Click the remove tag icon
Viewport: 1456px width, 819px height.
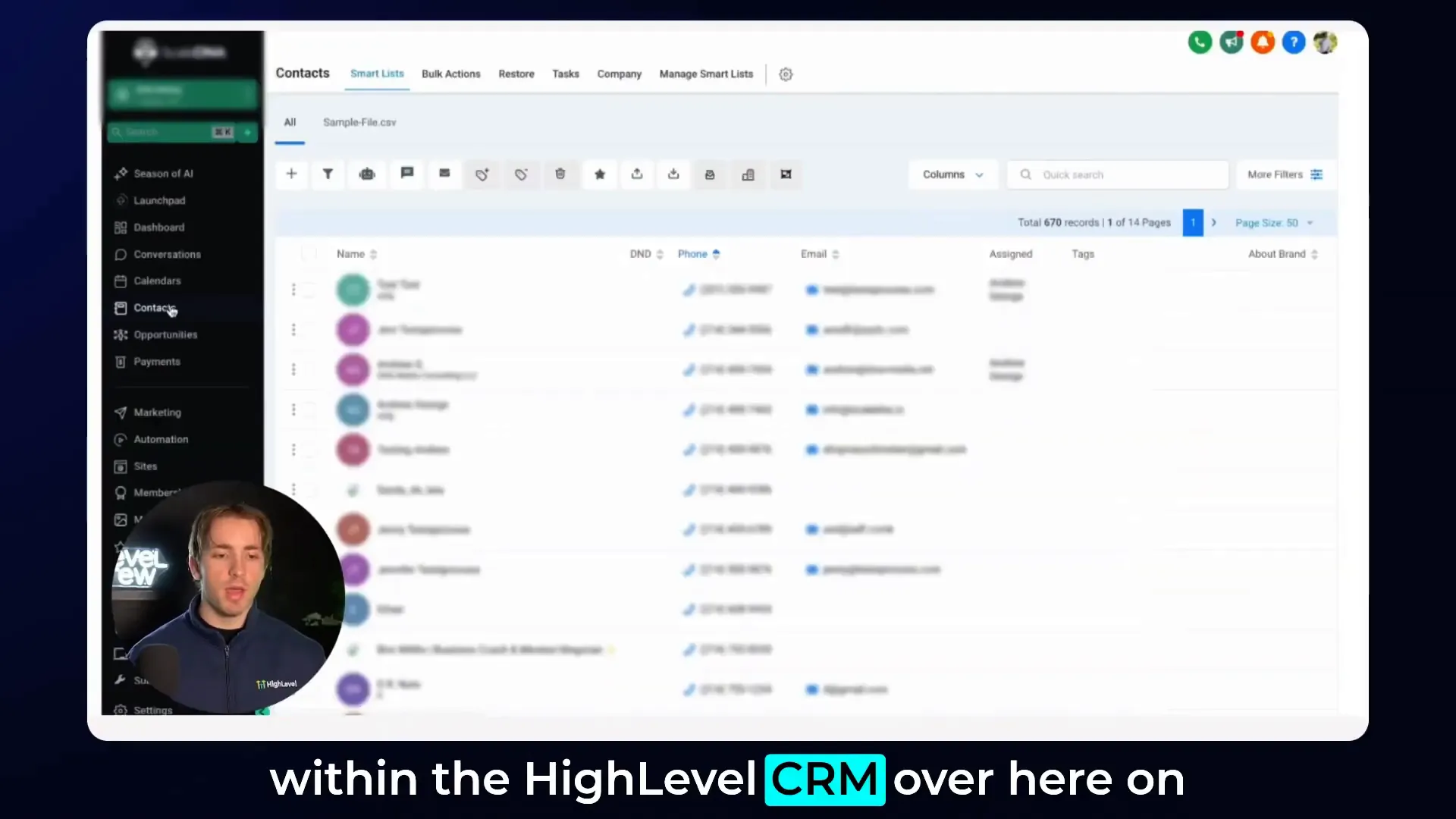(x=521, y=174)
